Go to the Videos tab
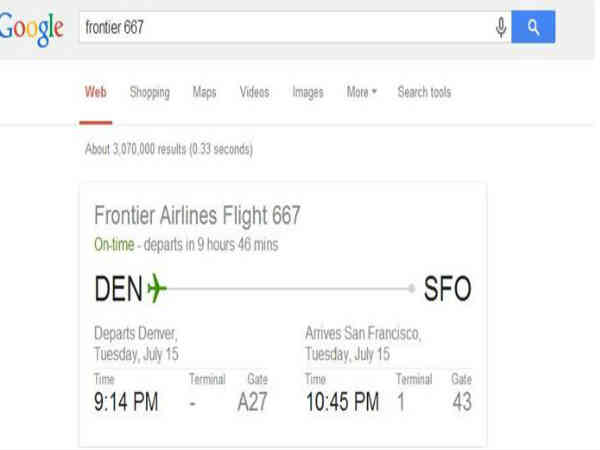This screenshot has width=600, height=450. coord(254,93)
